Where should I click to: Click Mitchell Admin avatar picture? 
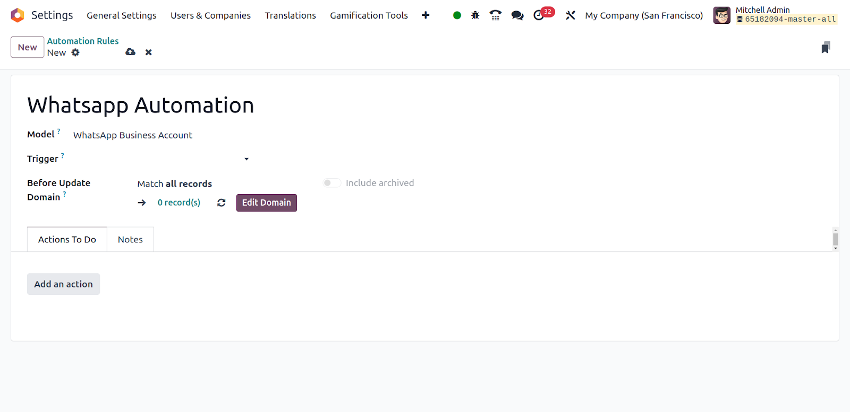coord(722,15)
